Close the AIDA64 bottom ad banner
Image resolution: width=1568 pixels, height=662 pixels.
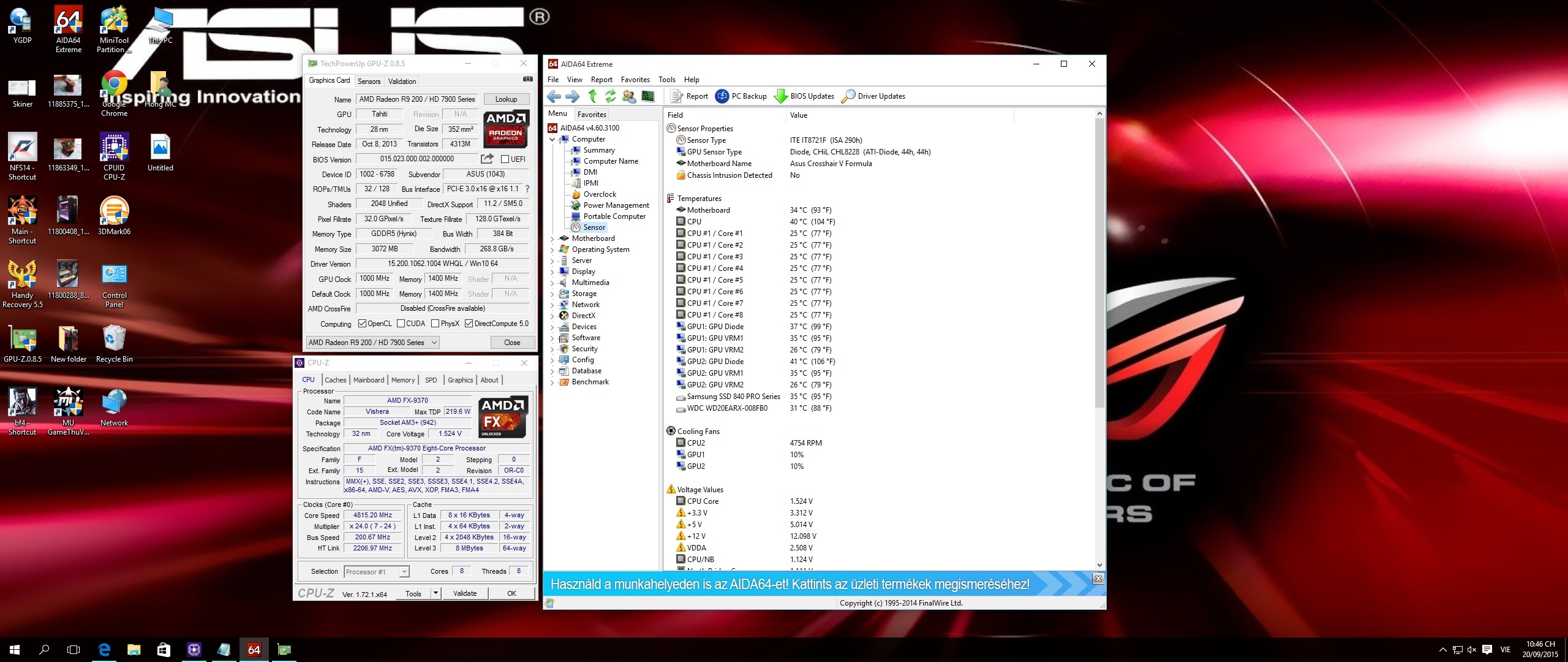1098,579
